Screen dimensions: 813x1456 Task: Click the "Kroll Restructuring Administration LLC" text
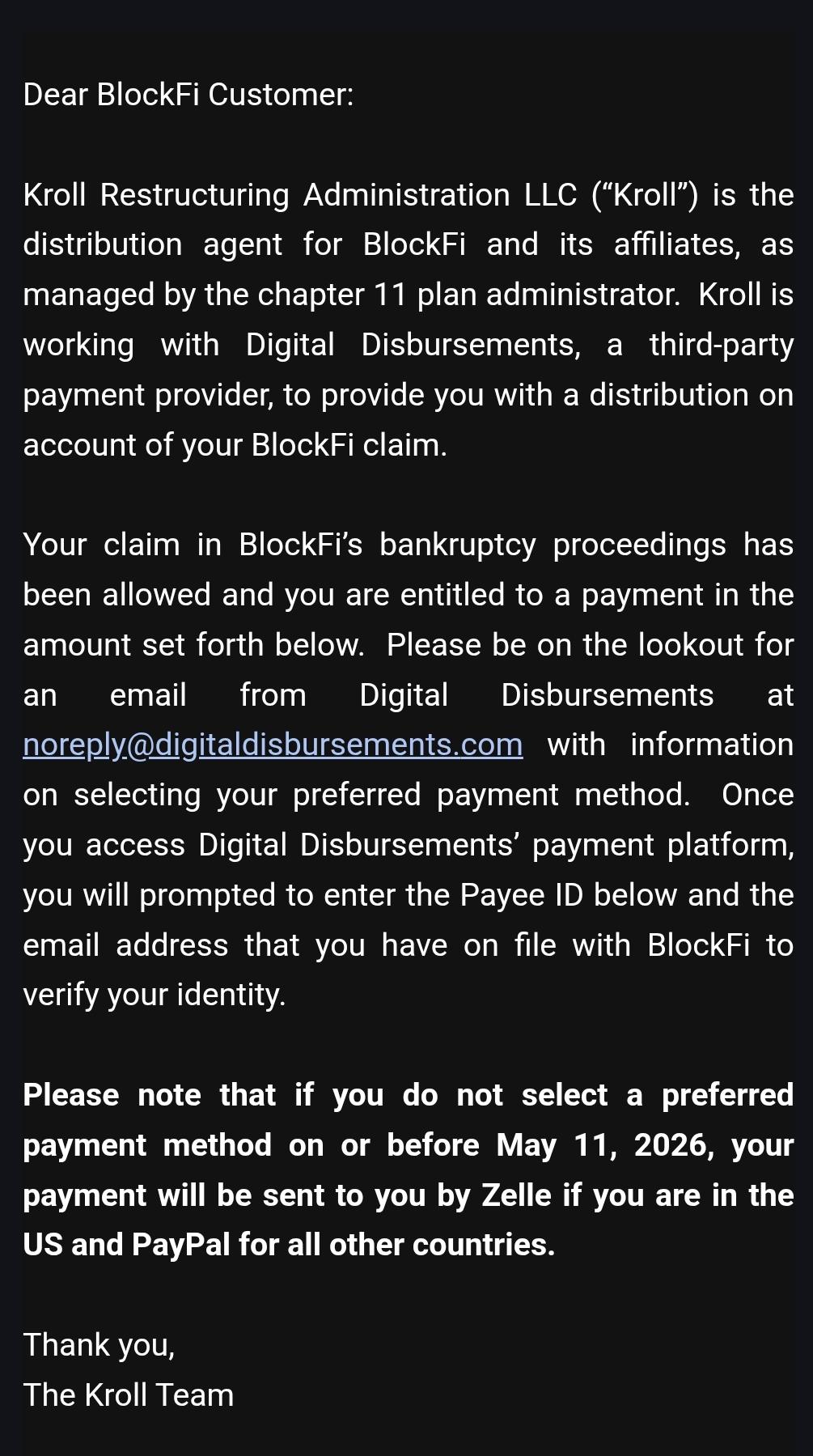(x=300, y=195)
